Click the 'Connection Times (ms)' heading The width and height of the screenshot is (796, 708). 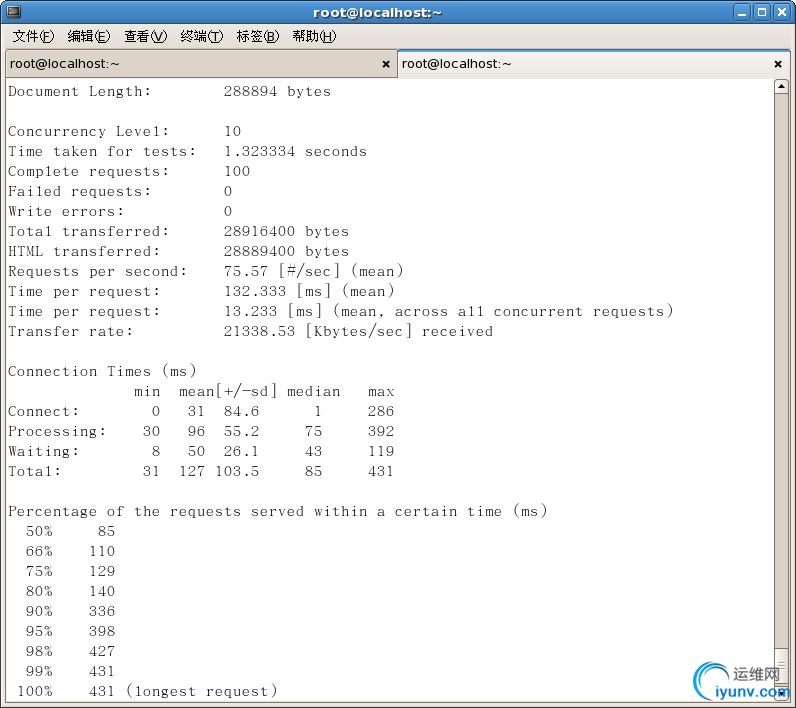(102, 371)
